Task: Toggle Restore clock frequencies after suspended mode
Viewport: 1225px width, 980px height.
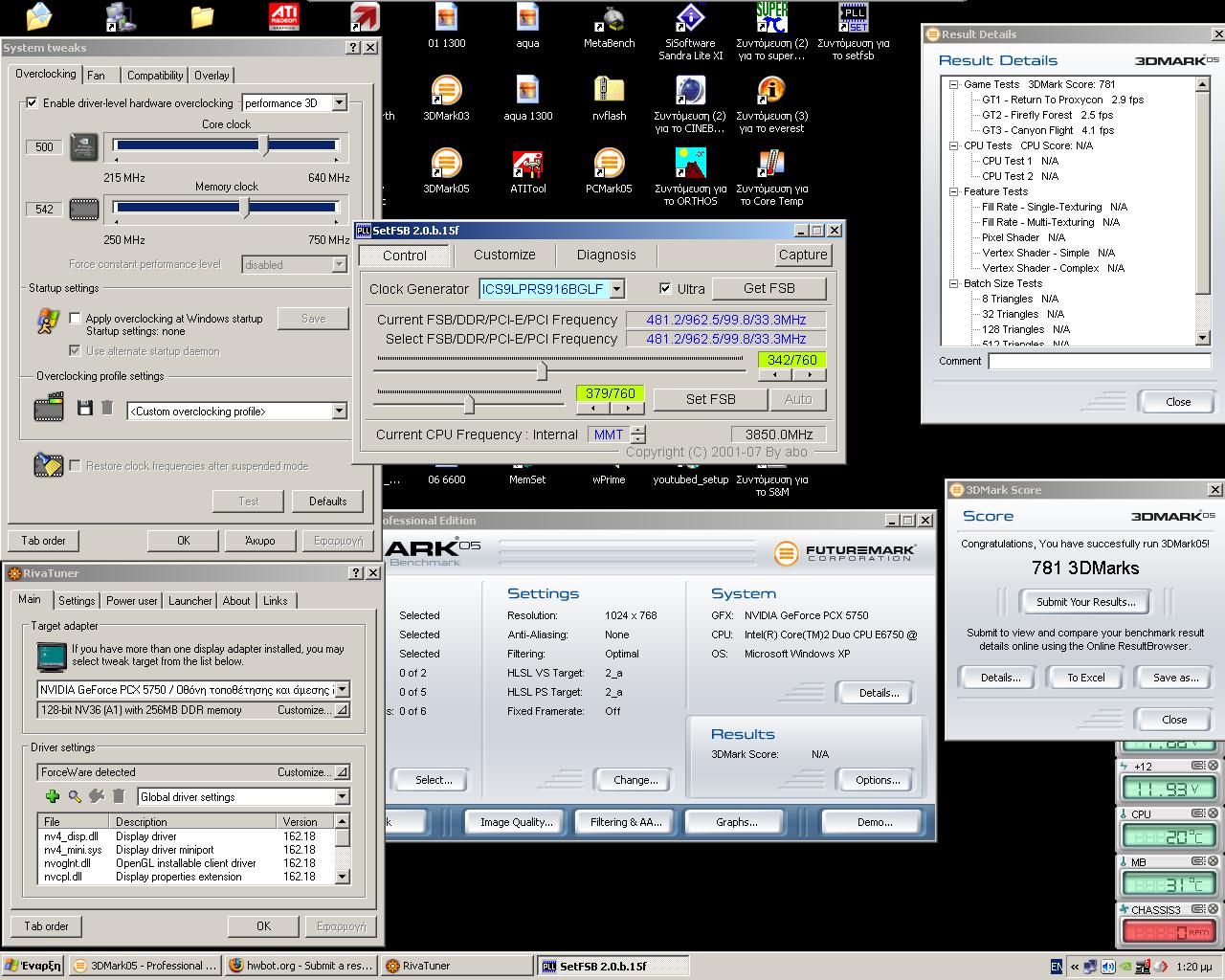Action: coord(75,465)
